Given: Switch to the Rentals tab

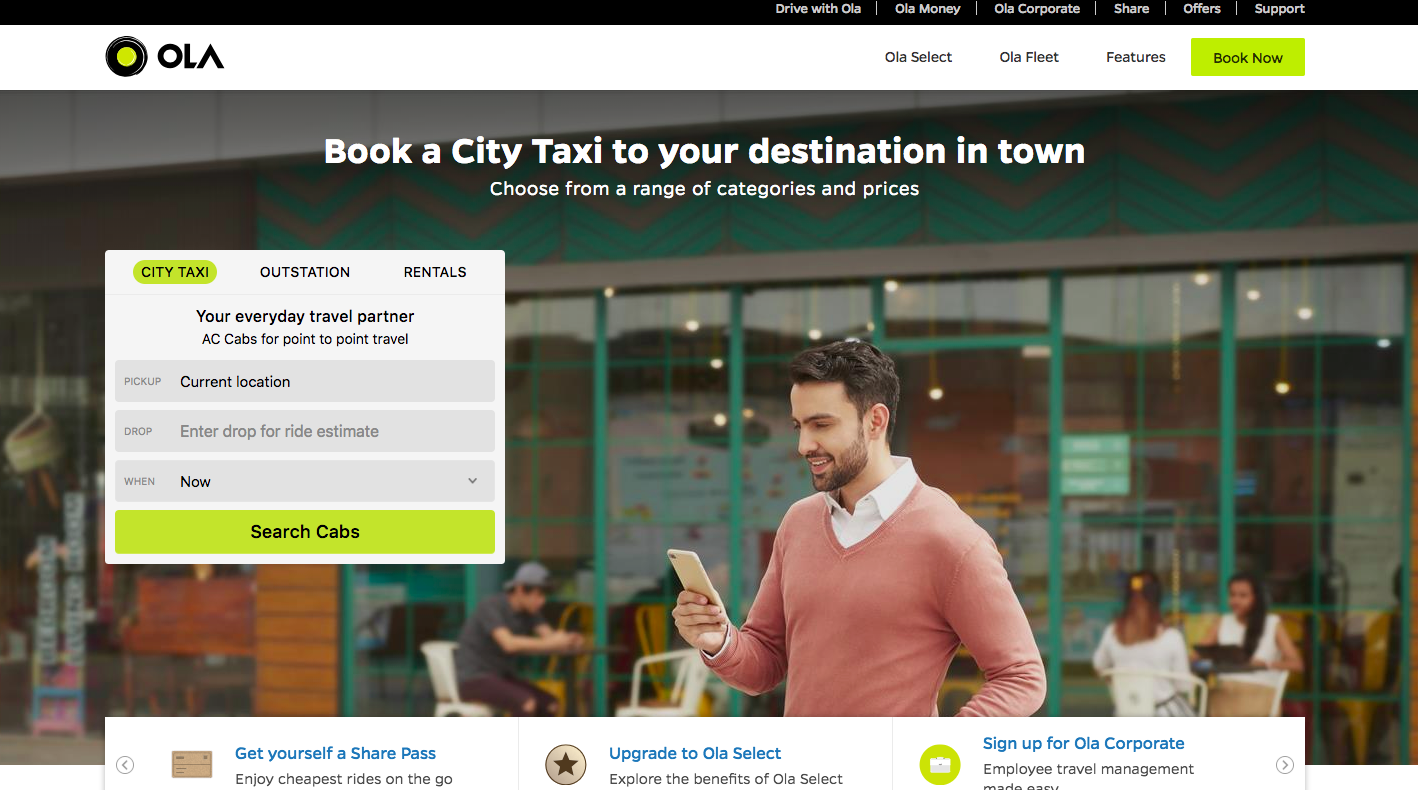Looking at the screenshot, I should pos(435,272).
